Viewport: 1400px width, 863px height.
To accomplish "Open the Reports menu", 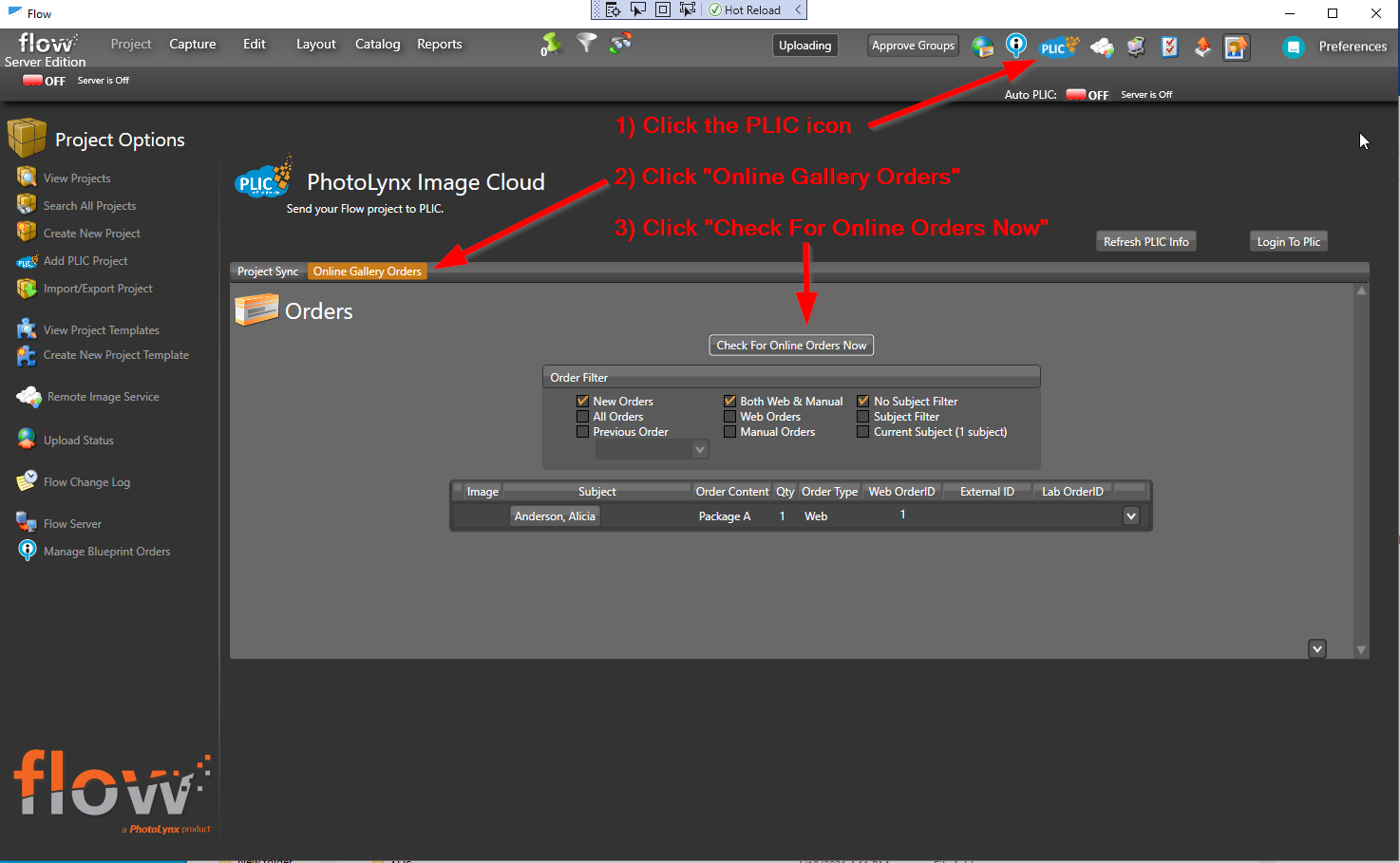I will click(440, 44).
